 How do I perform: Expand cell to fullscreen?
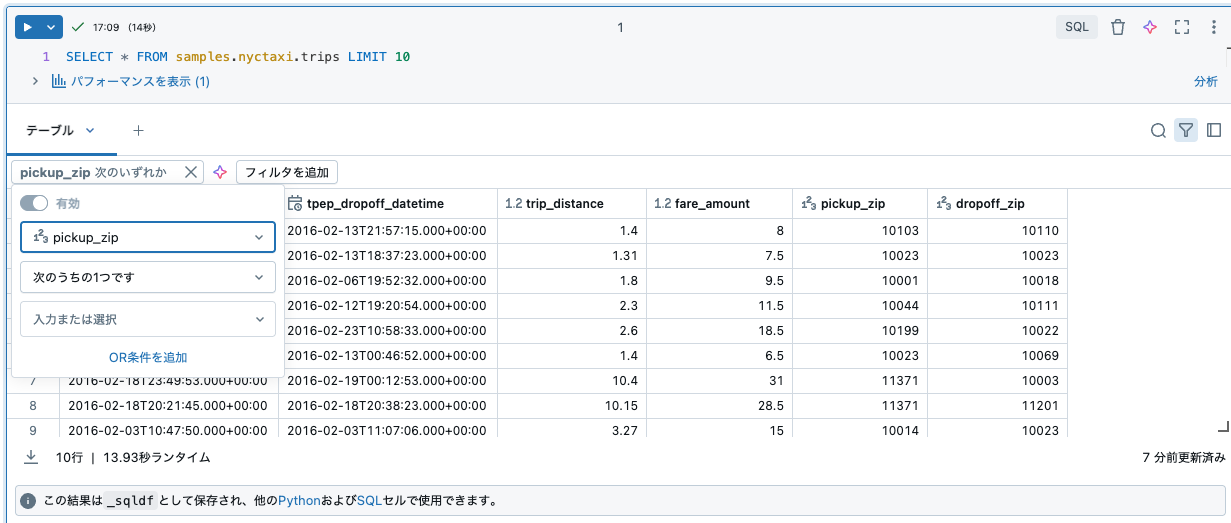click(x=1182, y=27)
